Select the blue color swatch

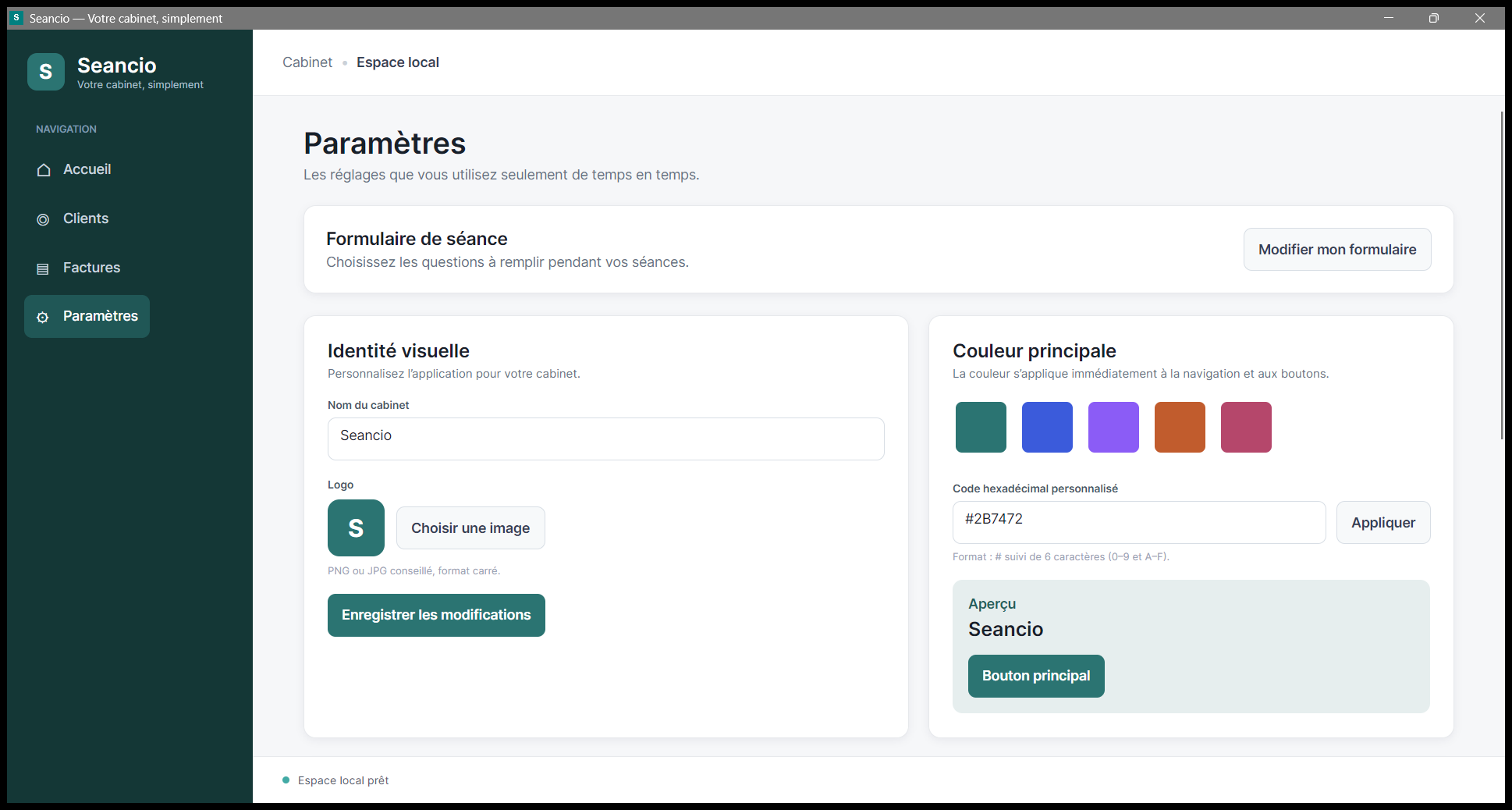[1047, 427]
